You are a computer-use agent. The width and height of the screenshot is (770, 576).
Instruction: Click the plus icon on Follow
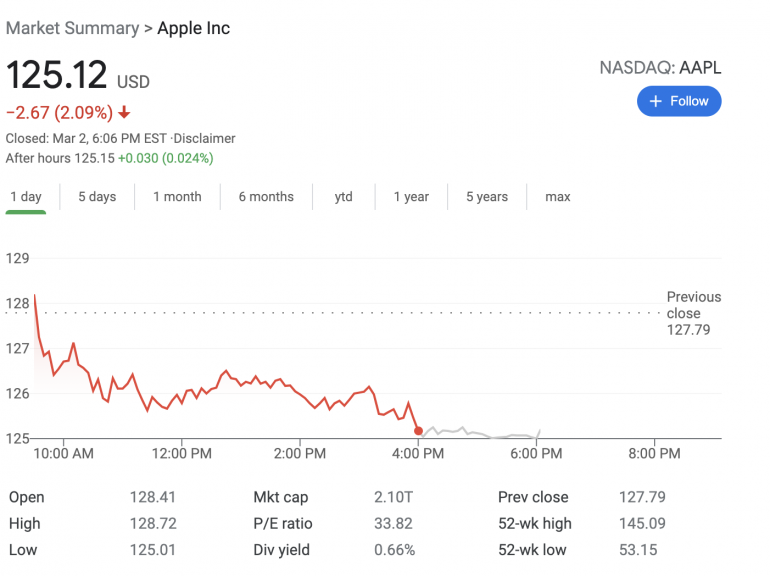[656, 101]
